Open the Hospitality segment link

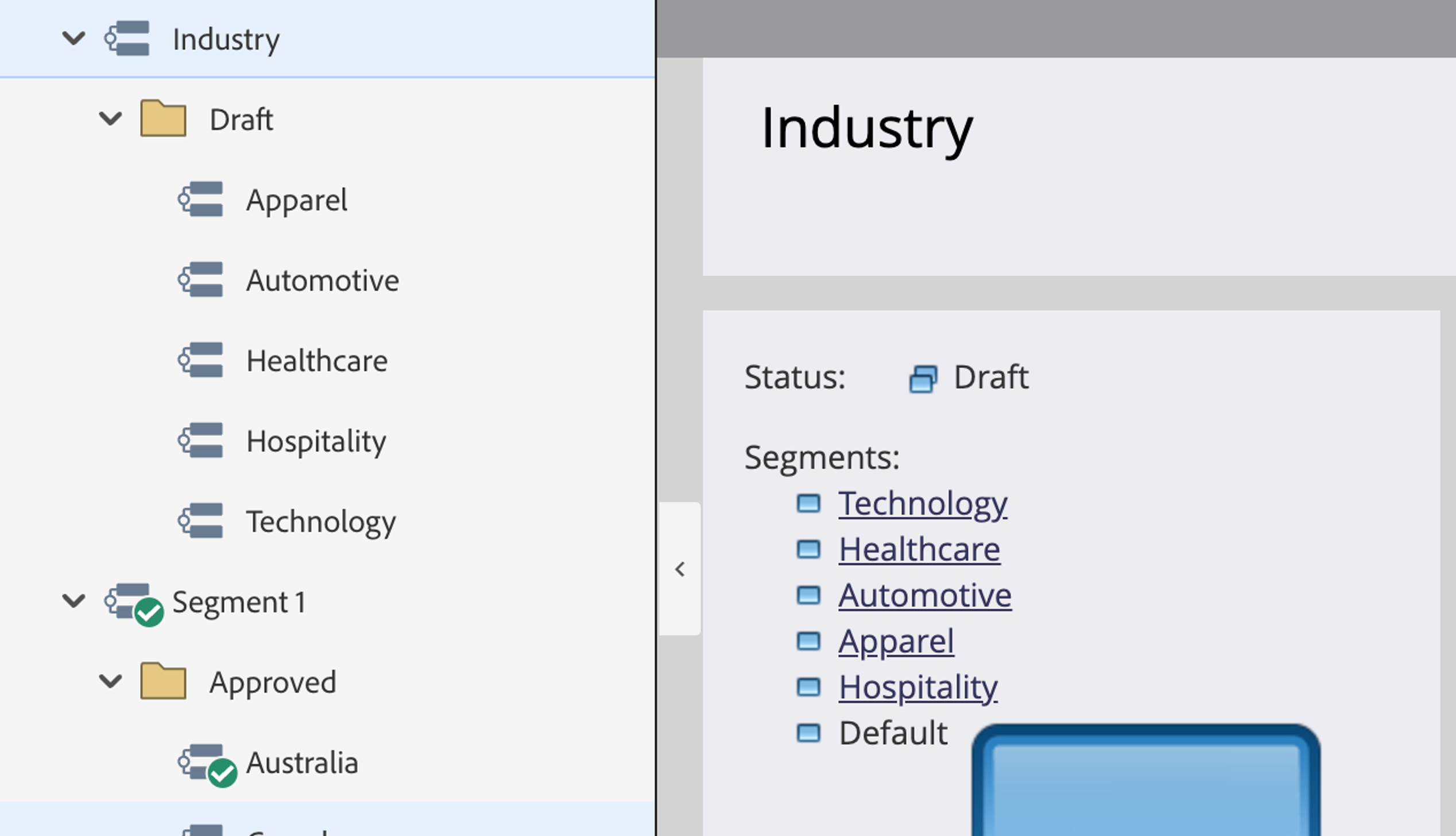[x=917, y=687]
